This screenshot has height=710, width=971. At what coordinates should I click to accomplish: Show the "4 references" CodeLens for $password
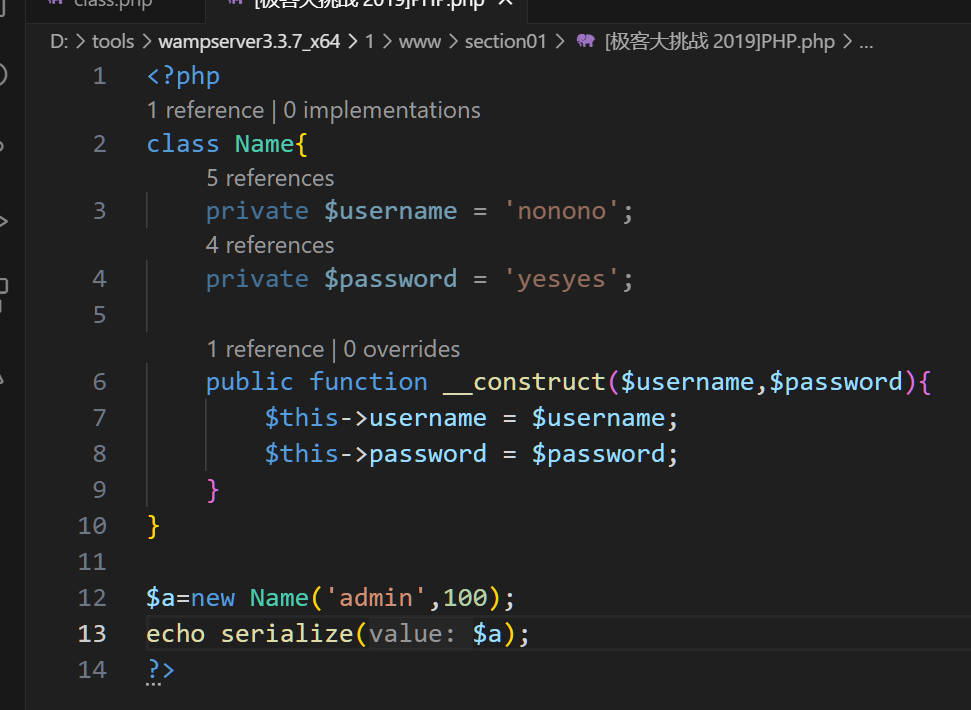(x=270, y=245)
